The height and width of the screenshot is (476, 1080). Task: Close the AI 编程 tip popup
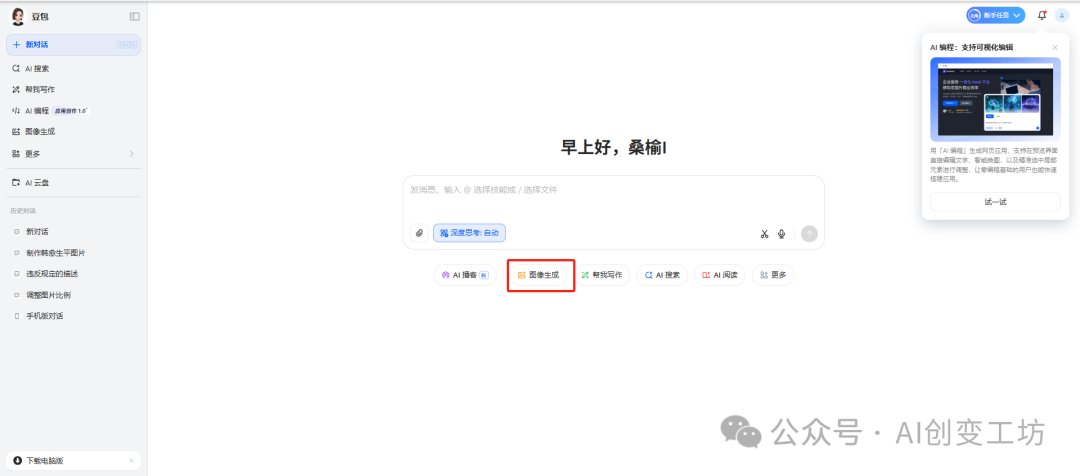[x=1055, y=48]
